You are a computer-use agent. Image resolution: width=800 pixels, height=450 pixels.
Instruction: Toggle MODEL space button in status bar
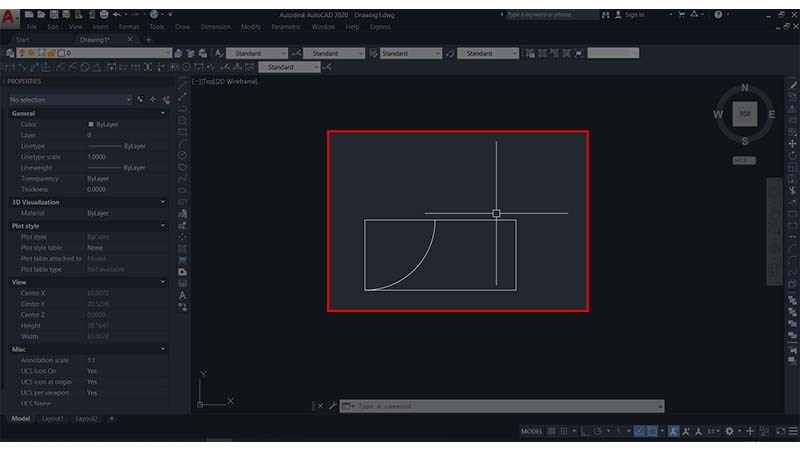532,431
